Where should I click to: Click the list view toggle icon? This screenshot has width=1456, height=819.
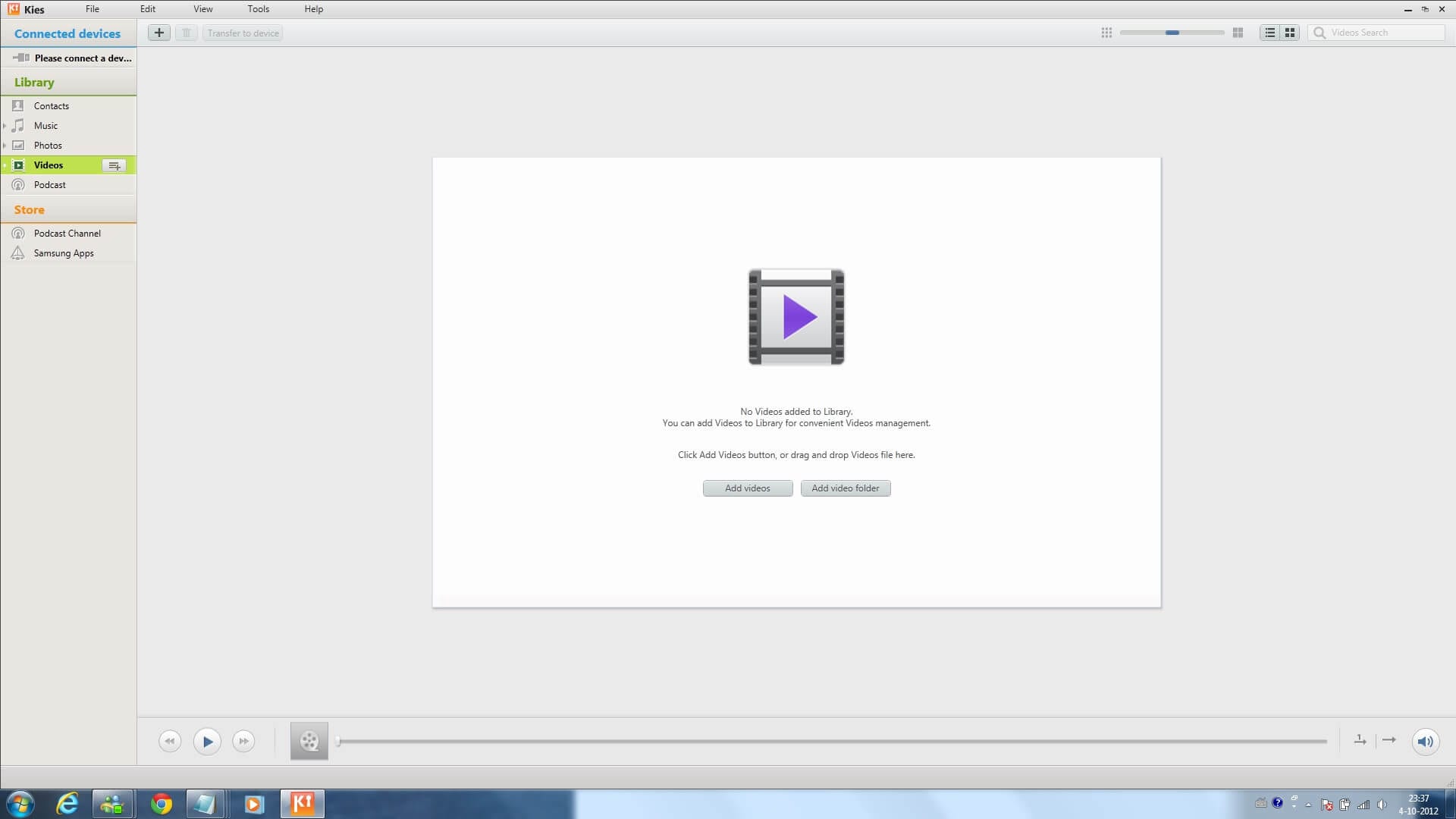(1268, 32)
